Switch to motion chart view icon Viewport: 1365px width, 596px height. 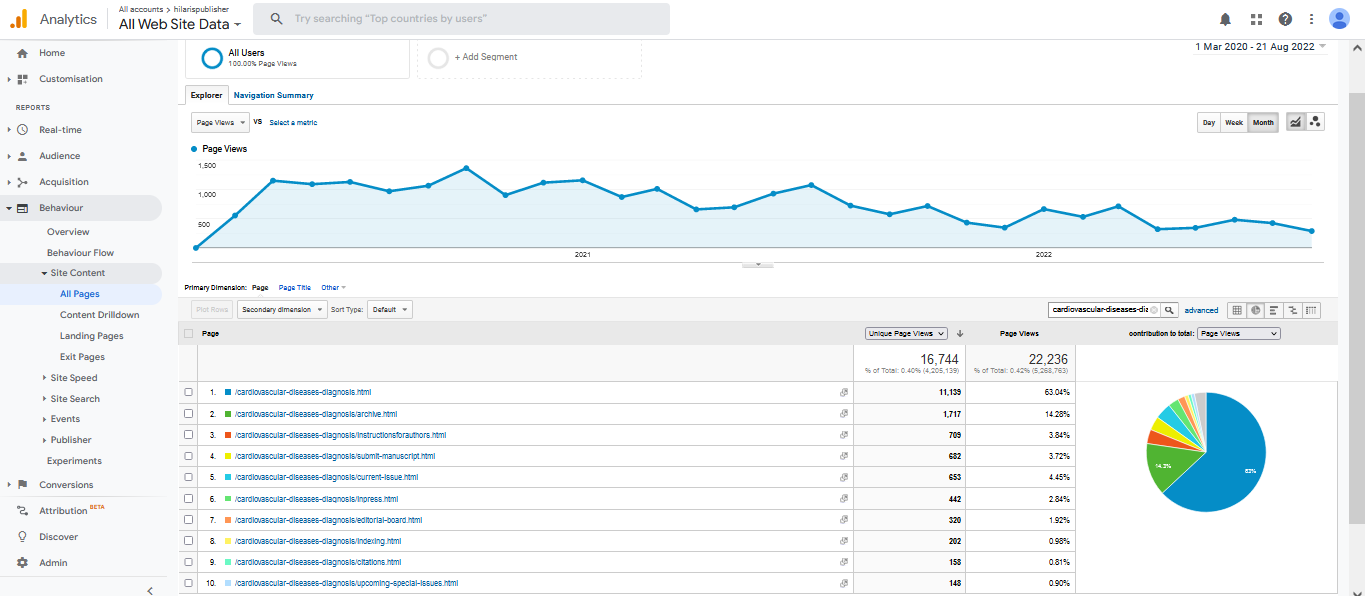pyautogui.click(x=1315, y=122)
